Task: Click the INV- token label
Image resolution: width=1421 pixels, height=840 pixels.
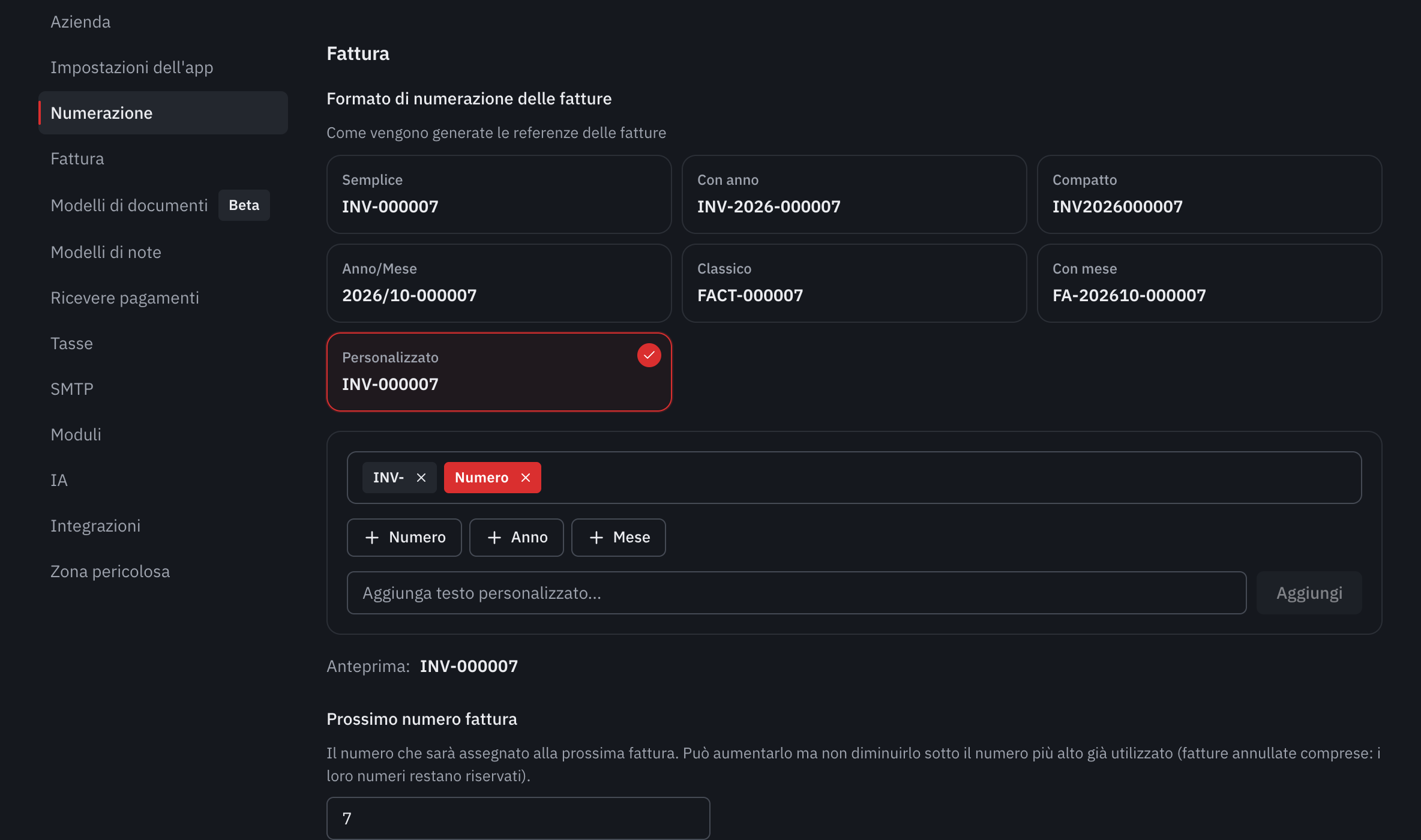Action: tap(389, 478)
